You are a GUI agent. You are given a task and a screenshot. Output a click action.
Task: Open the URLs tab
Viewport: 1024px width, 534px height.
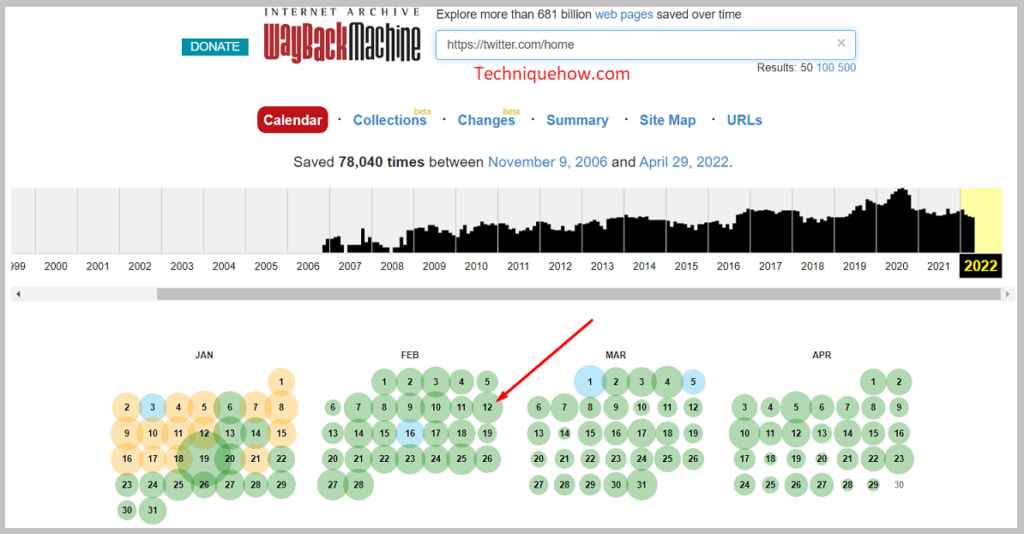[744, 120]
